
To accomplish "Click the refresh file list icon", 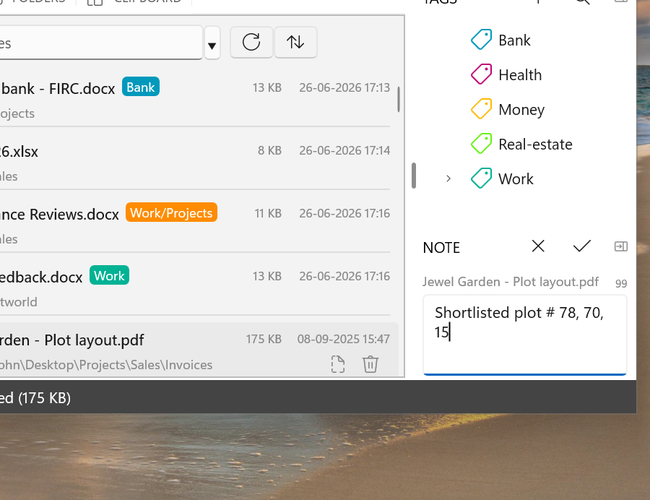I will pos(251,42).
